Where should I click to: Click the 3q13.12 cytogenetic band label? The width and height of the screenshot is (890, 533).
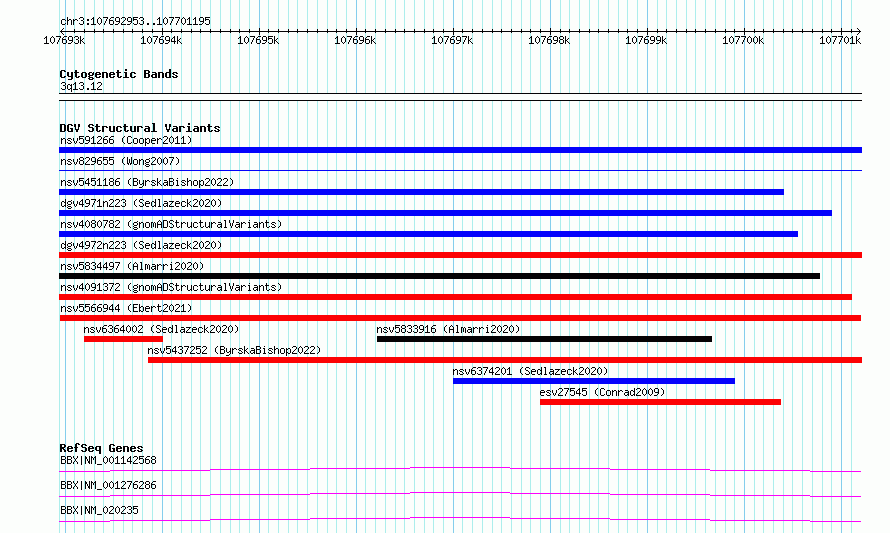[81, 86]
